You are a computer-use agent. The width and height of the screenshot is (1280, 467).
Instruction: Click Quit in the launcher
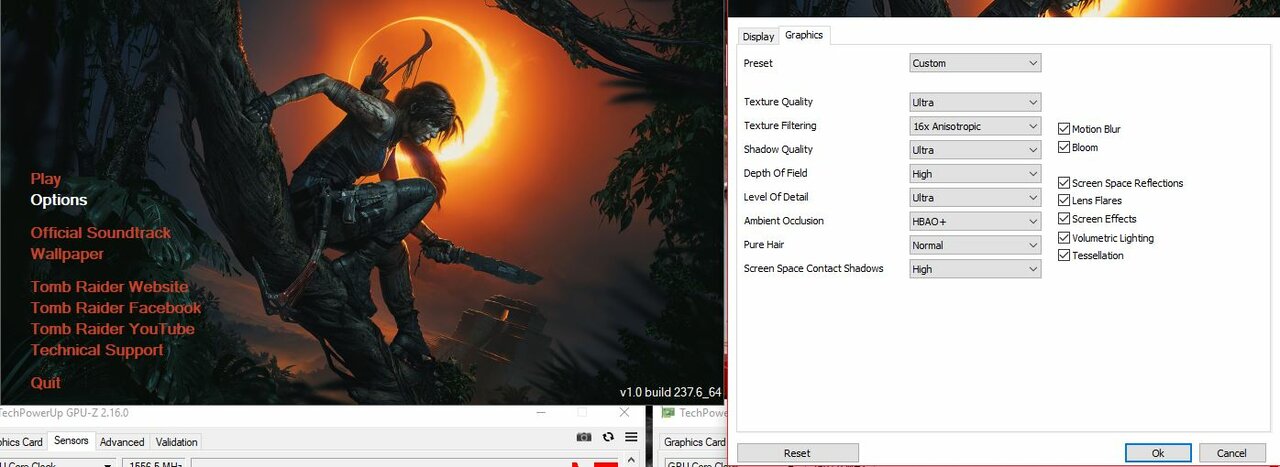pyautogui.click(x=46, y=383)
